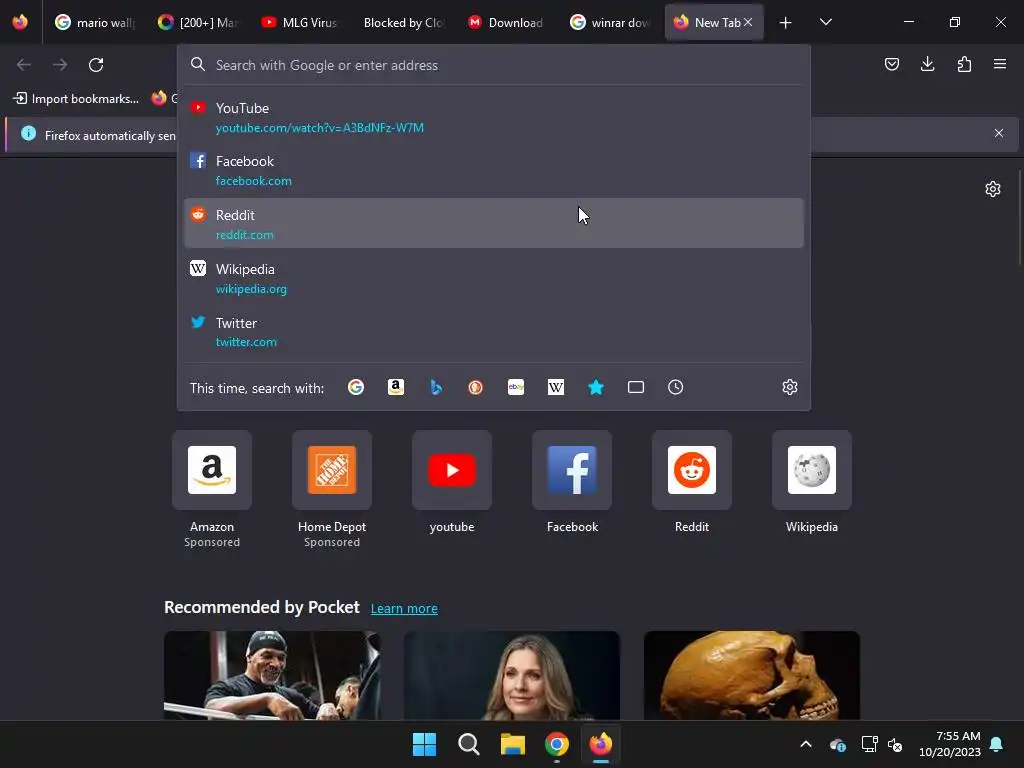Search open tabs using the tabs icon

(635, 387)
